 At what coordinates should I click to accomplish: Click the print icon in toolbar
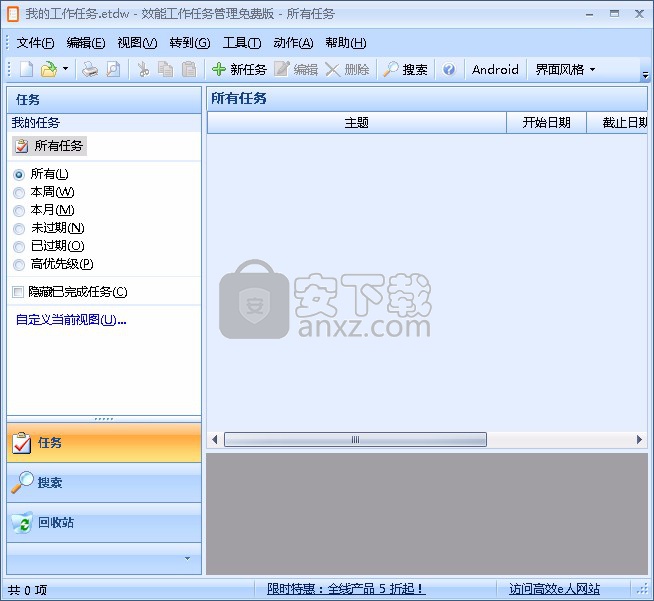(x=90, y=69)
